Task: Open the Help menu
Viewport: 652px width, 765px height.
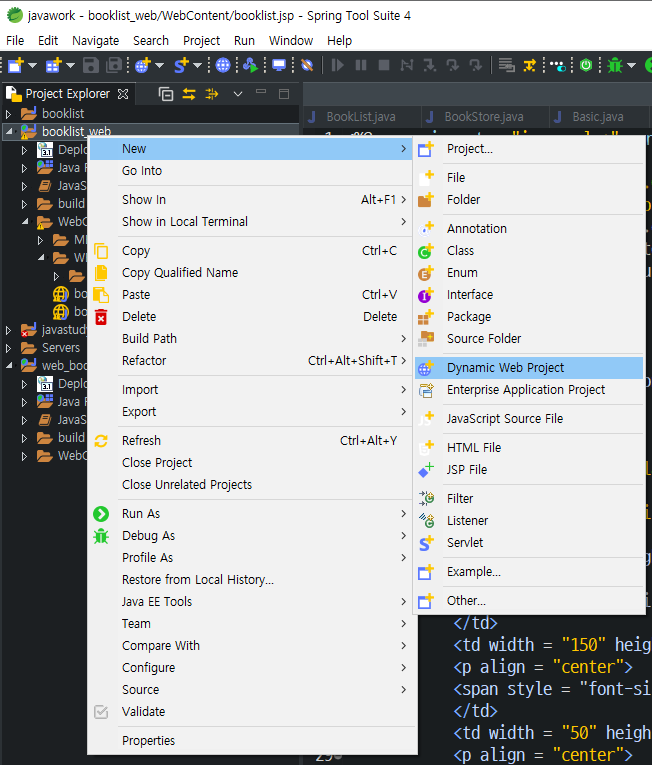Action: coord(340,40)
